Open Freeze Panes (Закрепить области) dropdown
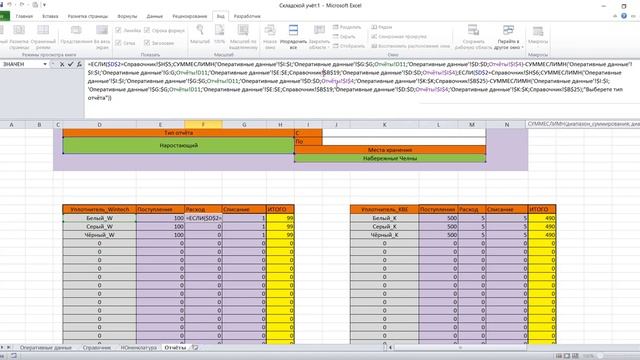This screenshot has height=360, width=640. click(319, 36)
